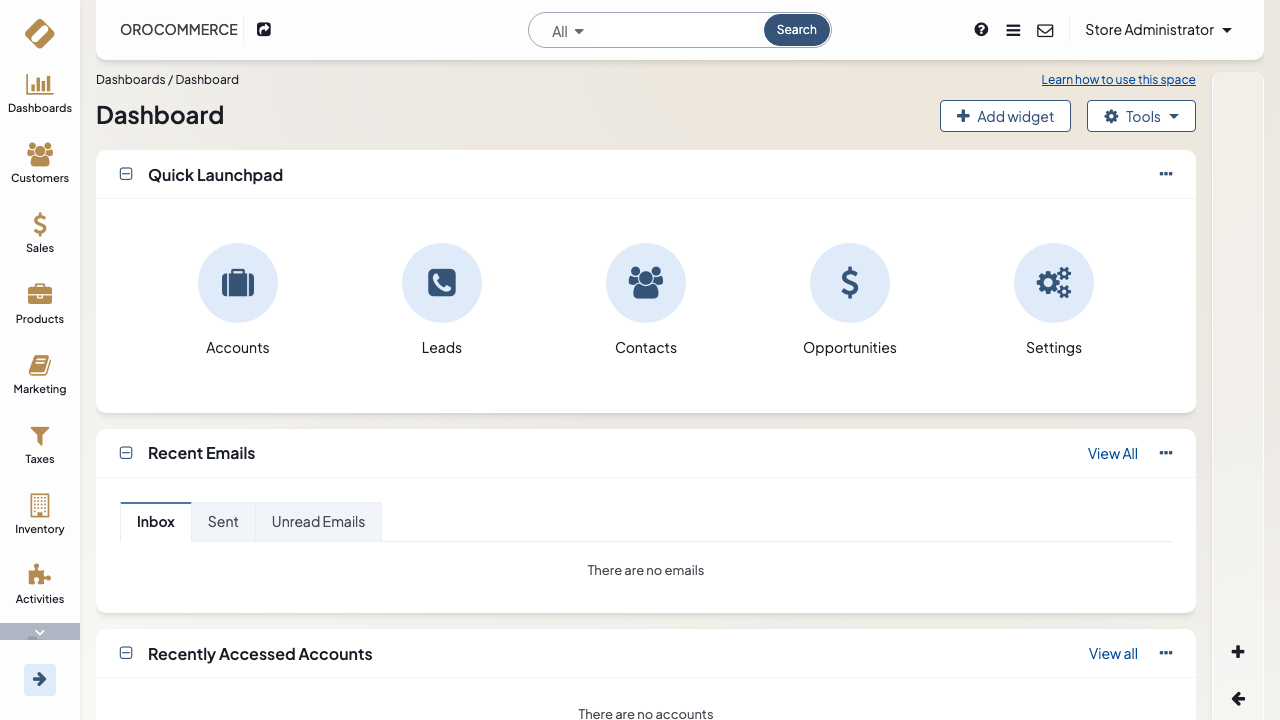Click the help question mark icon

981,30
